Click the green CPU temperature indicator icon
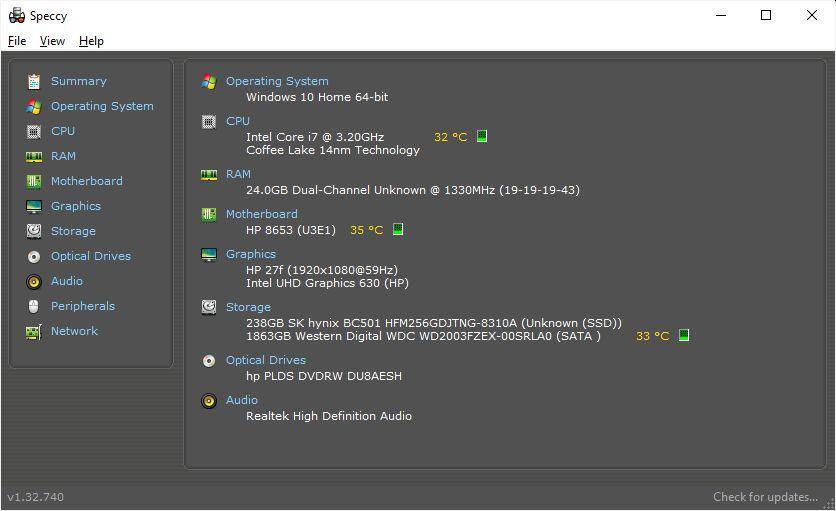This screenshot has height=511, width=836. tap(481, 136)
